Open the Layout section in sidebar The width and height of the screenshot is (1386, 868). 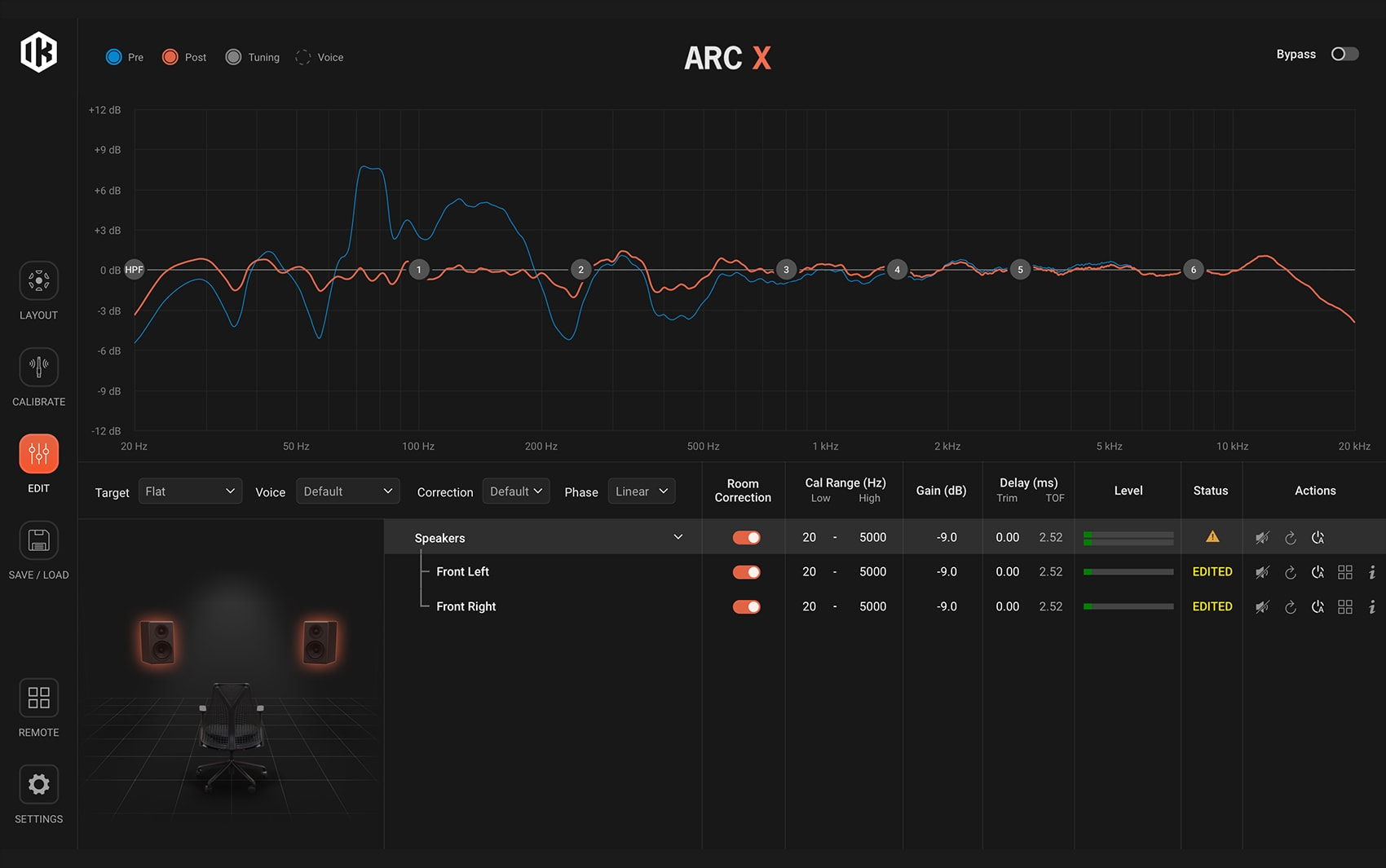click(38, 282)
